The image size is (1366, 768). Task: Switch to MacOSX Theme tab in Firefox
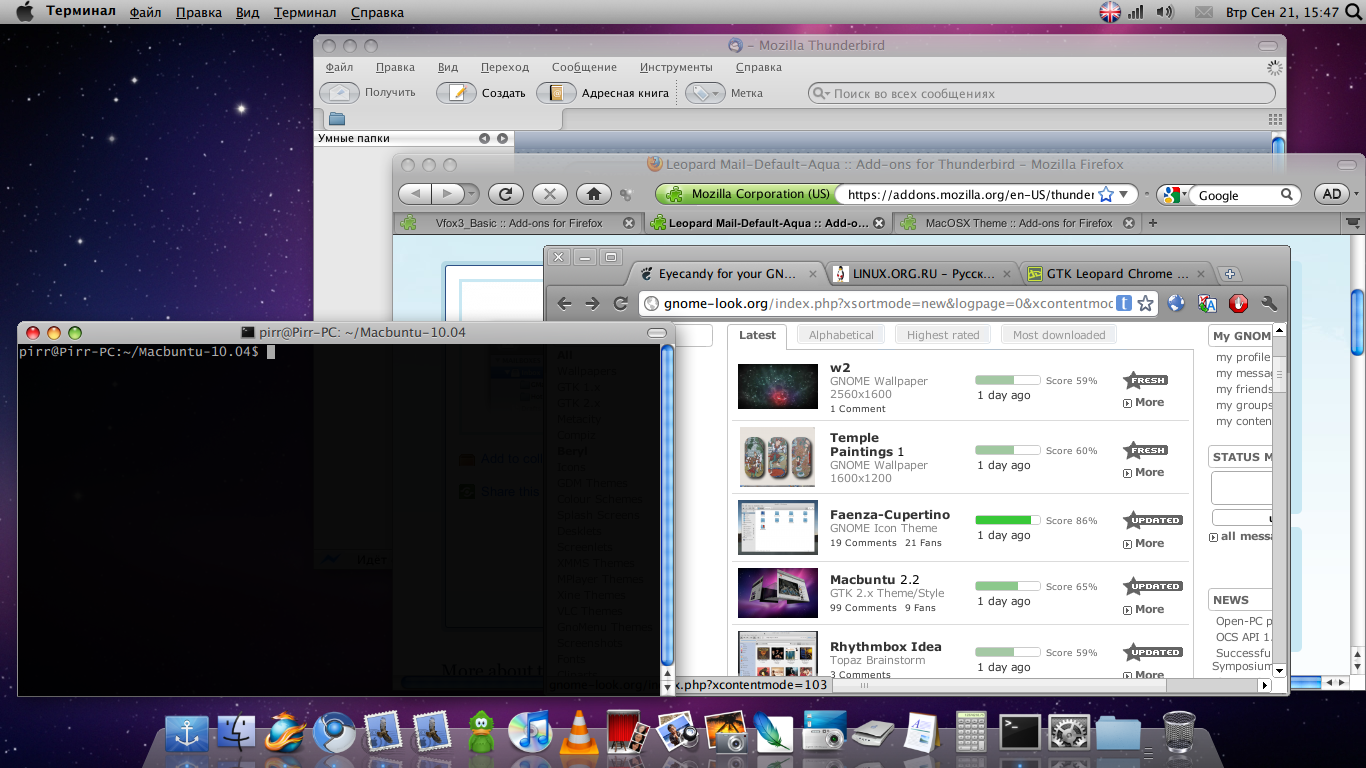tap(1018, 223)
